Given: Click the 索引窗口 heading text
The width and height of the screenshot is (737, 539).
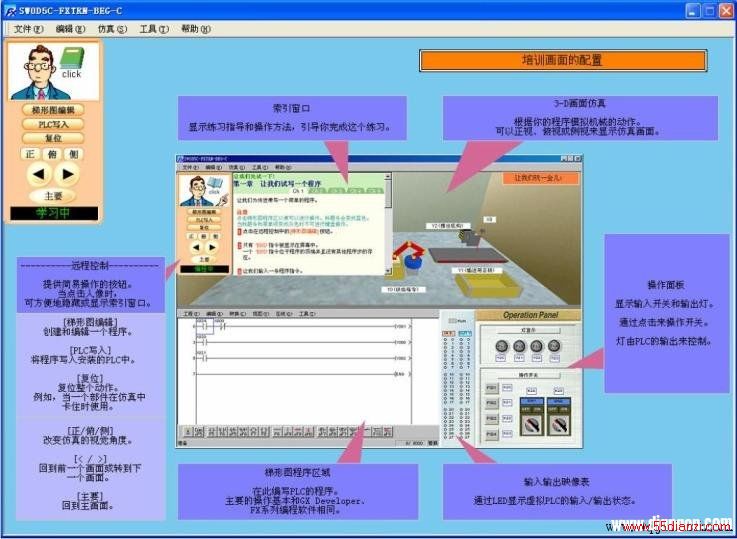Looking at the screenshot, I should tap(291, 108).
